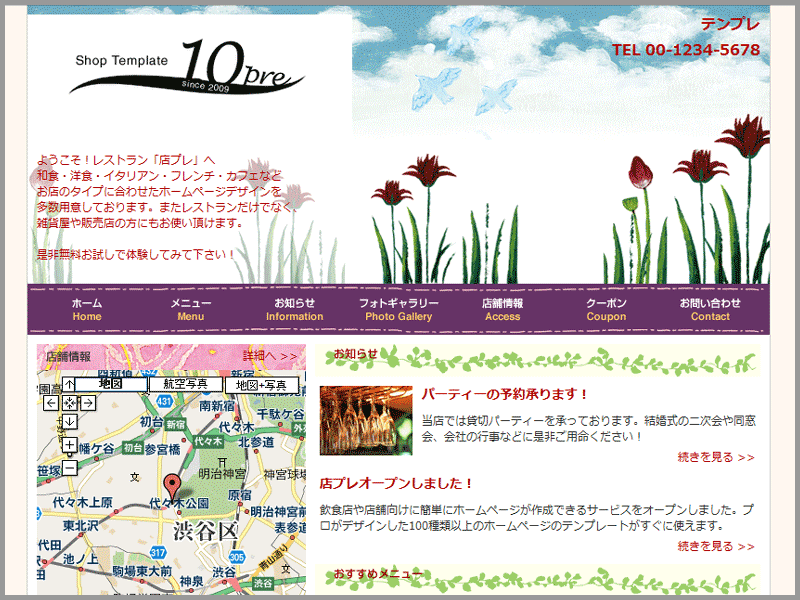800x600 pixels.
Task: Open パーティーの予約承ります！ headline
Action: point(505,395)
